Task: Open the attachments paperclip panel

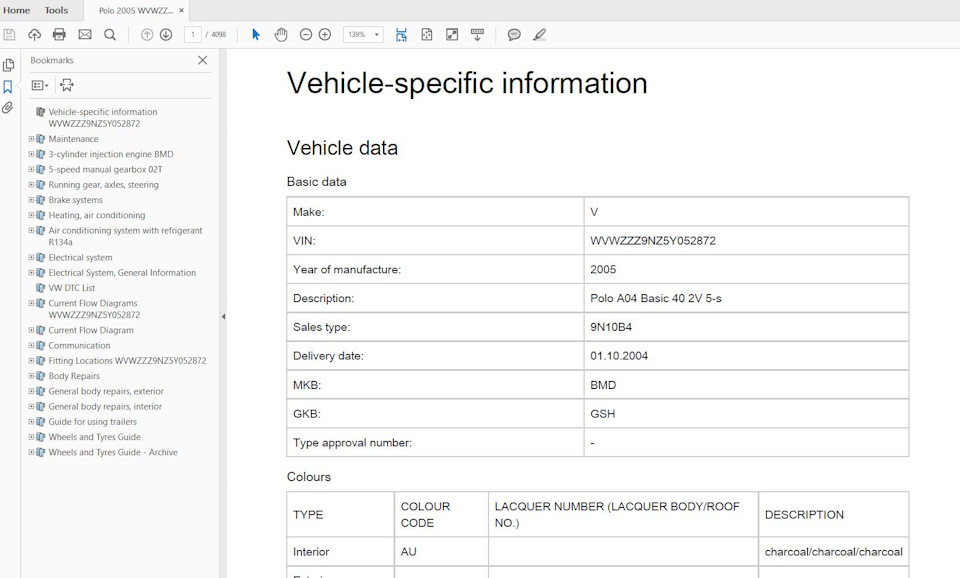Action: pyautogui.click(x=7, y=108)
